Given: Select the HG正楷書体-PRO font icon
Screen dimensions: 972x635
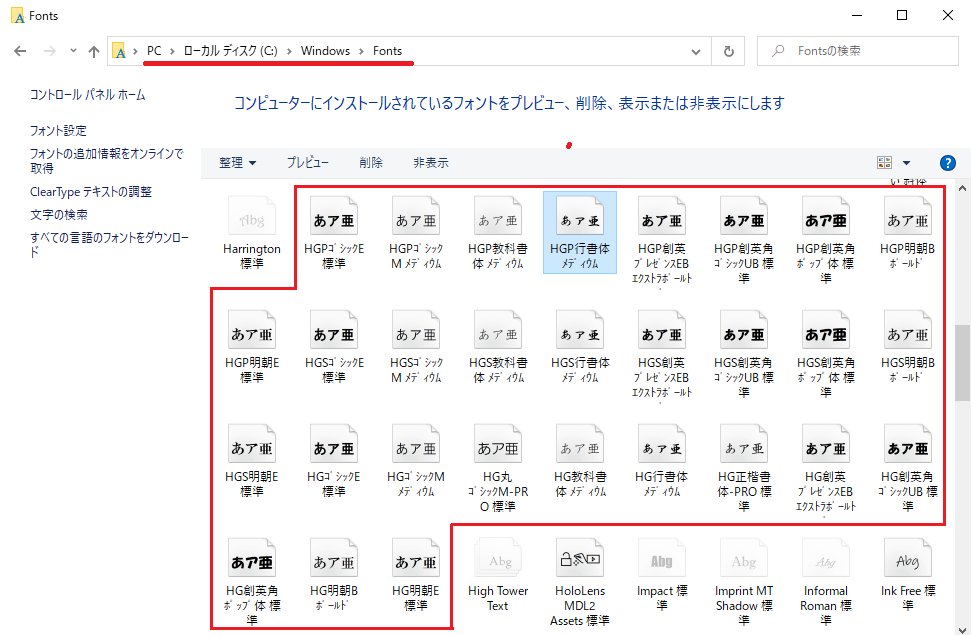Looking at the screenshot, I should coord(744,445).
